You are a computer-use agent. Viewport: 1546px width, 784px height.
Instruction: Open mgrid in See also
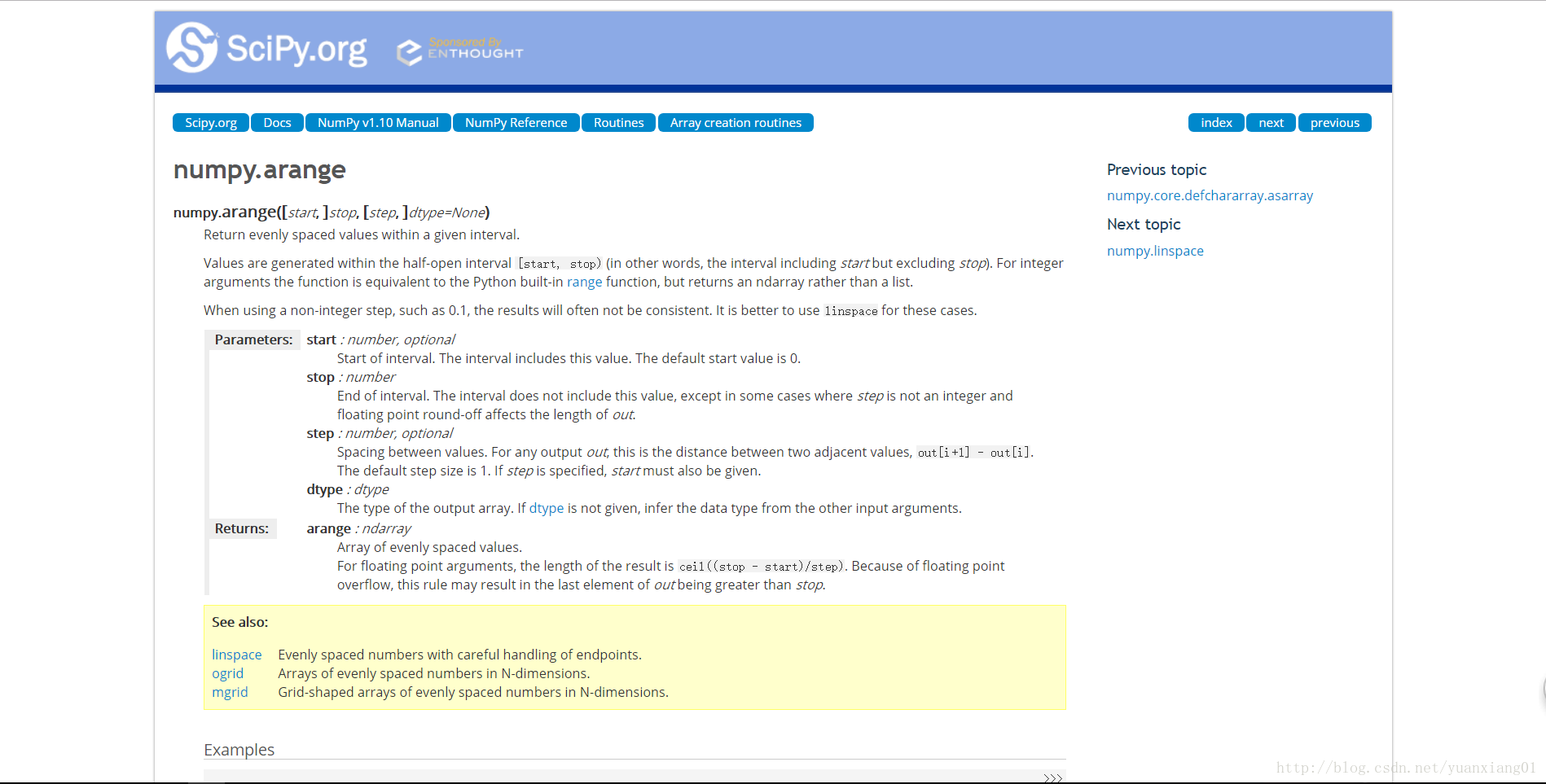(x=230, y=692)
